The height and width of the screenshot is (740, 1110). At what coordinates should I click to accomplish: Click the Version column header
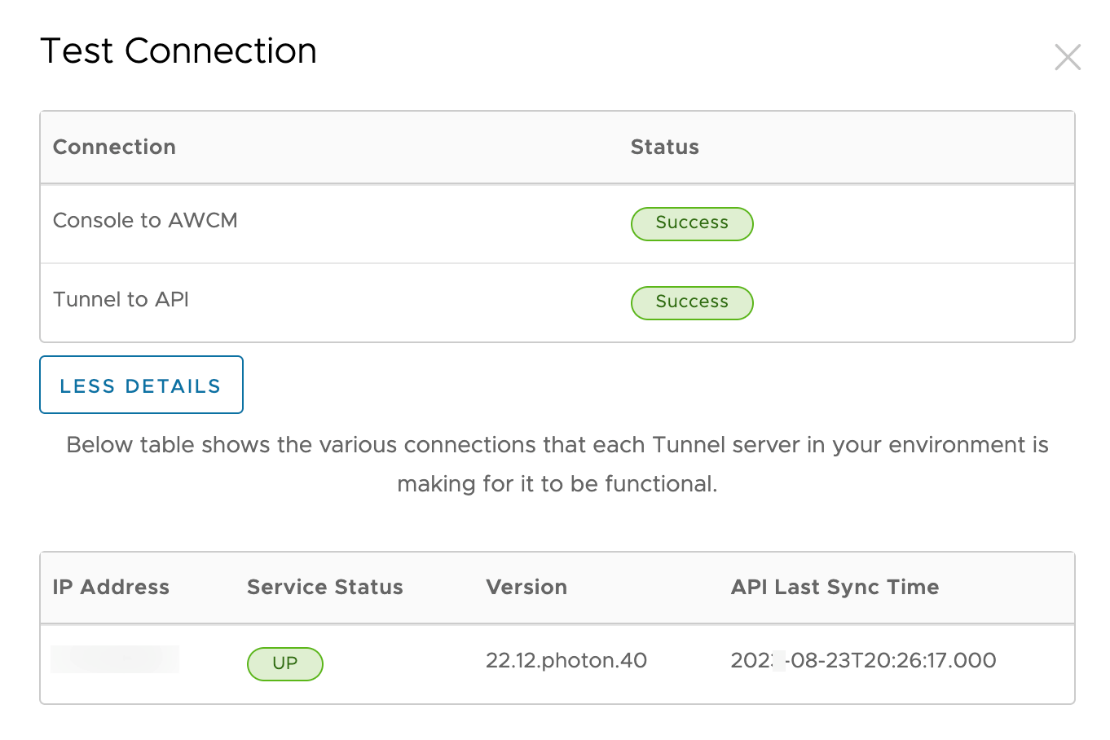click(526, 588)
